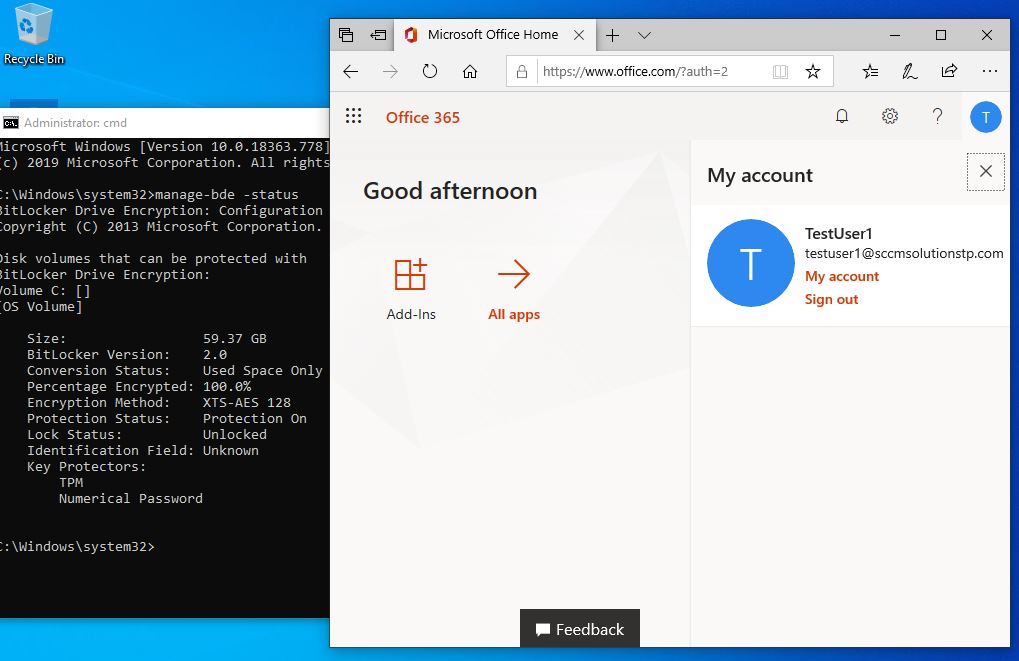
Task: Refresh the browser page
Action: [430, 72]
